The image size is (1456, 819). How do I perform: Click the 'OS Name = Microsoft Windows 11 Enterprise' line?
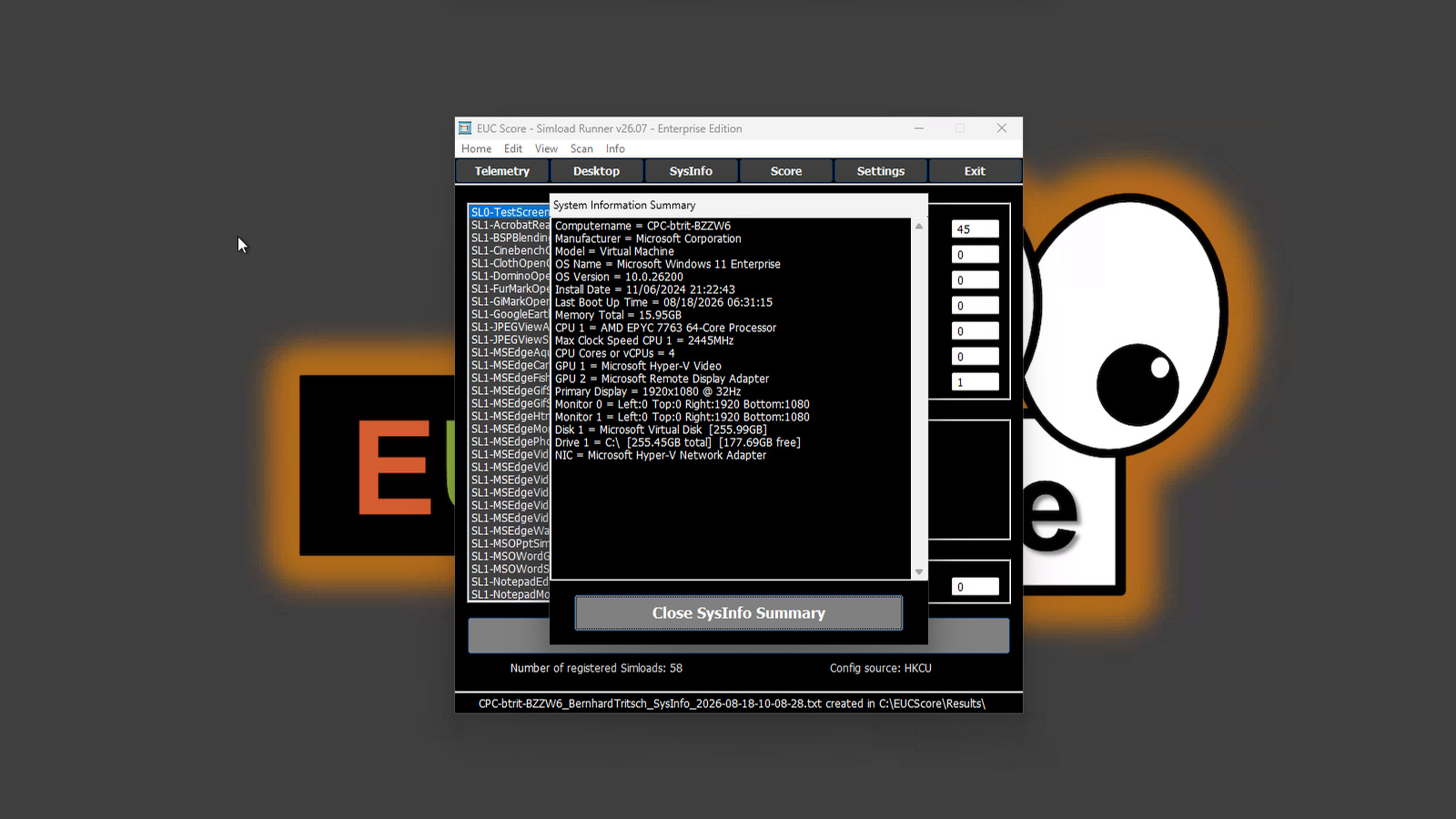(668, 264)
